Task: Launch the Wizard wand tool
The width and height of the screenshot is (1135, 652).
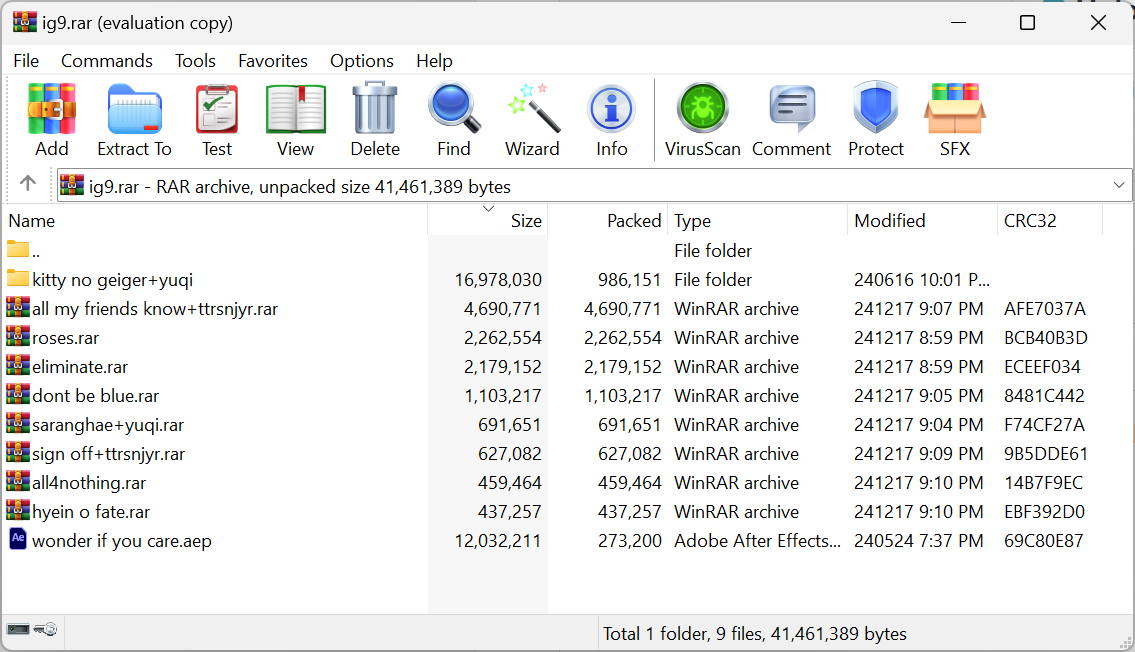Action: click(x=532, y=120)
